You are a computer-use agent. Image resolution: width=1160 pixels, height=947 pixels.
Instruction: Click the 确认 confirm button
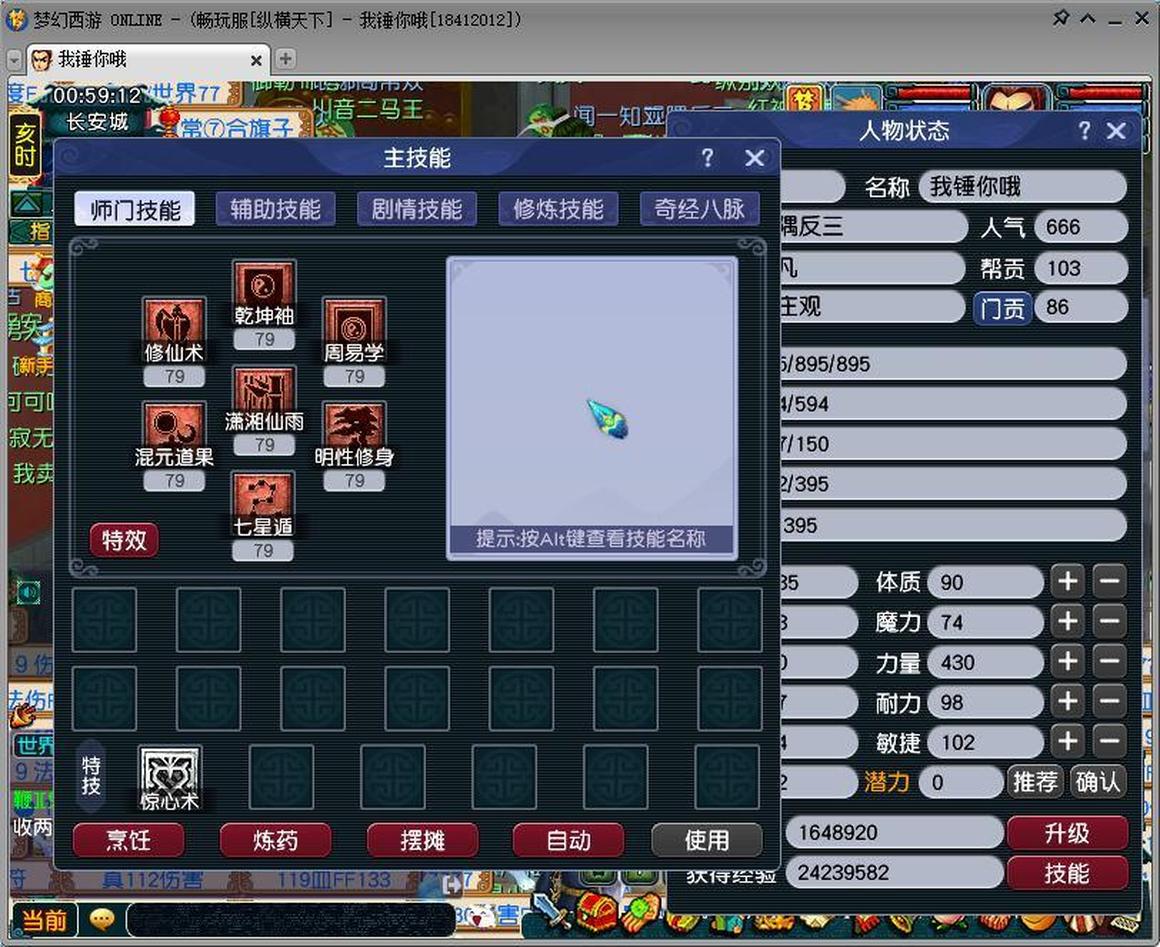pyautogui.click(x=1098, y=782)
